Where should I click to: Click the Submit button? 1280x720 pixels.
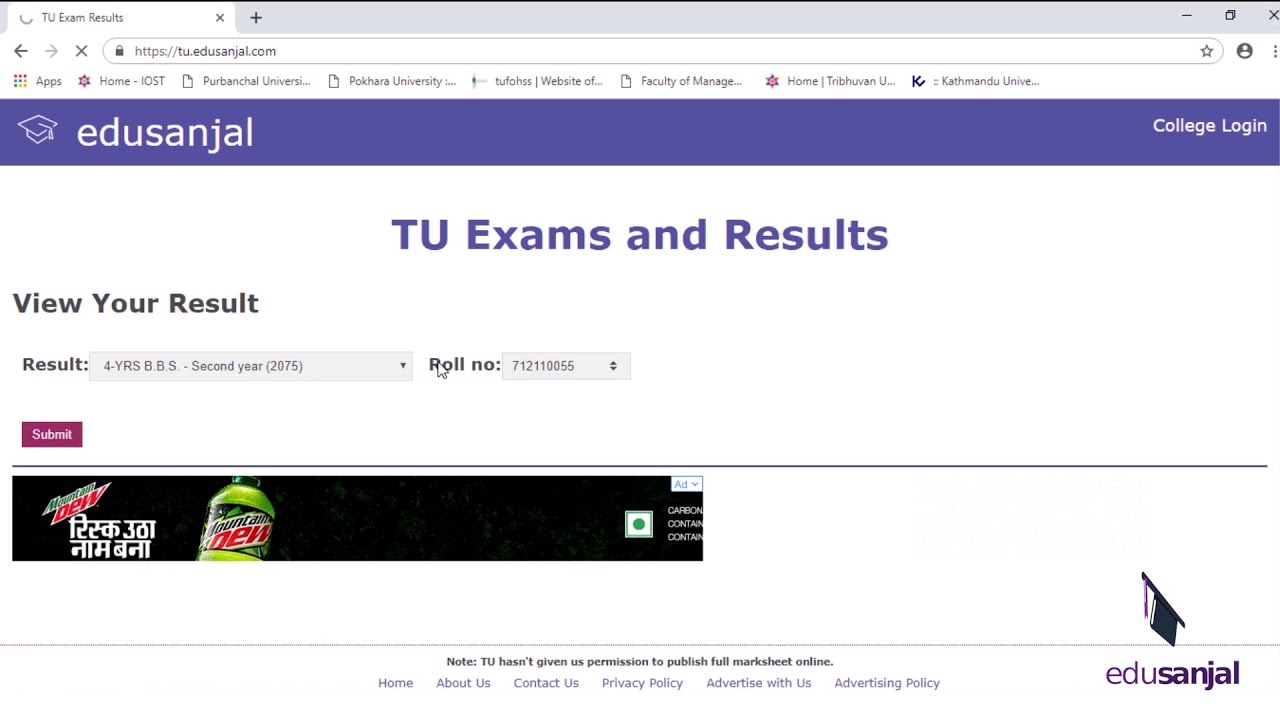(52, 434)
